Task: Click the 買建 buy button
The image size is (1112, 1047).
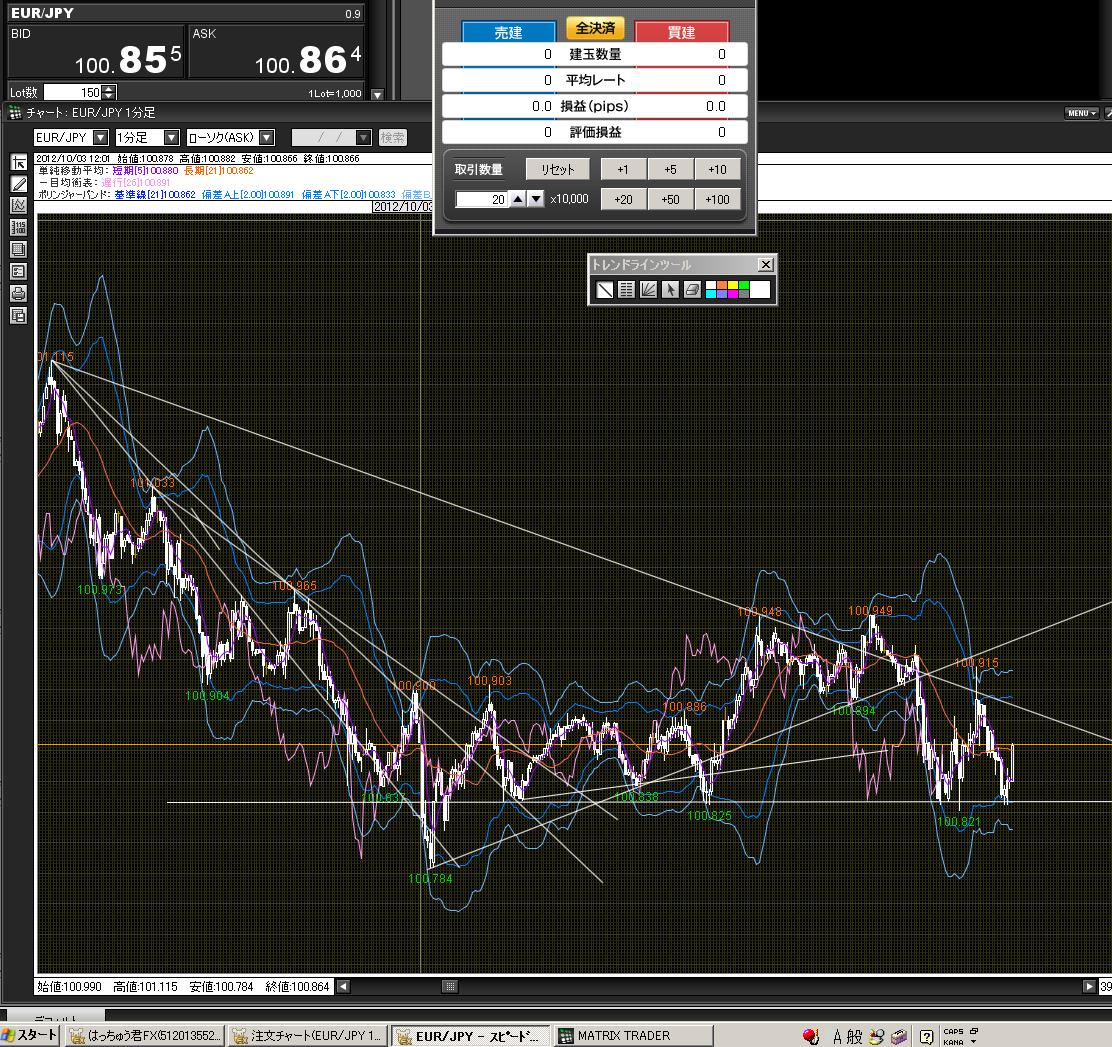Action: (x=681, y=33)
